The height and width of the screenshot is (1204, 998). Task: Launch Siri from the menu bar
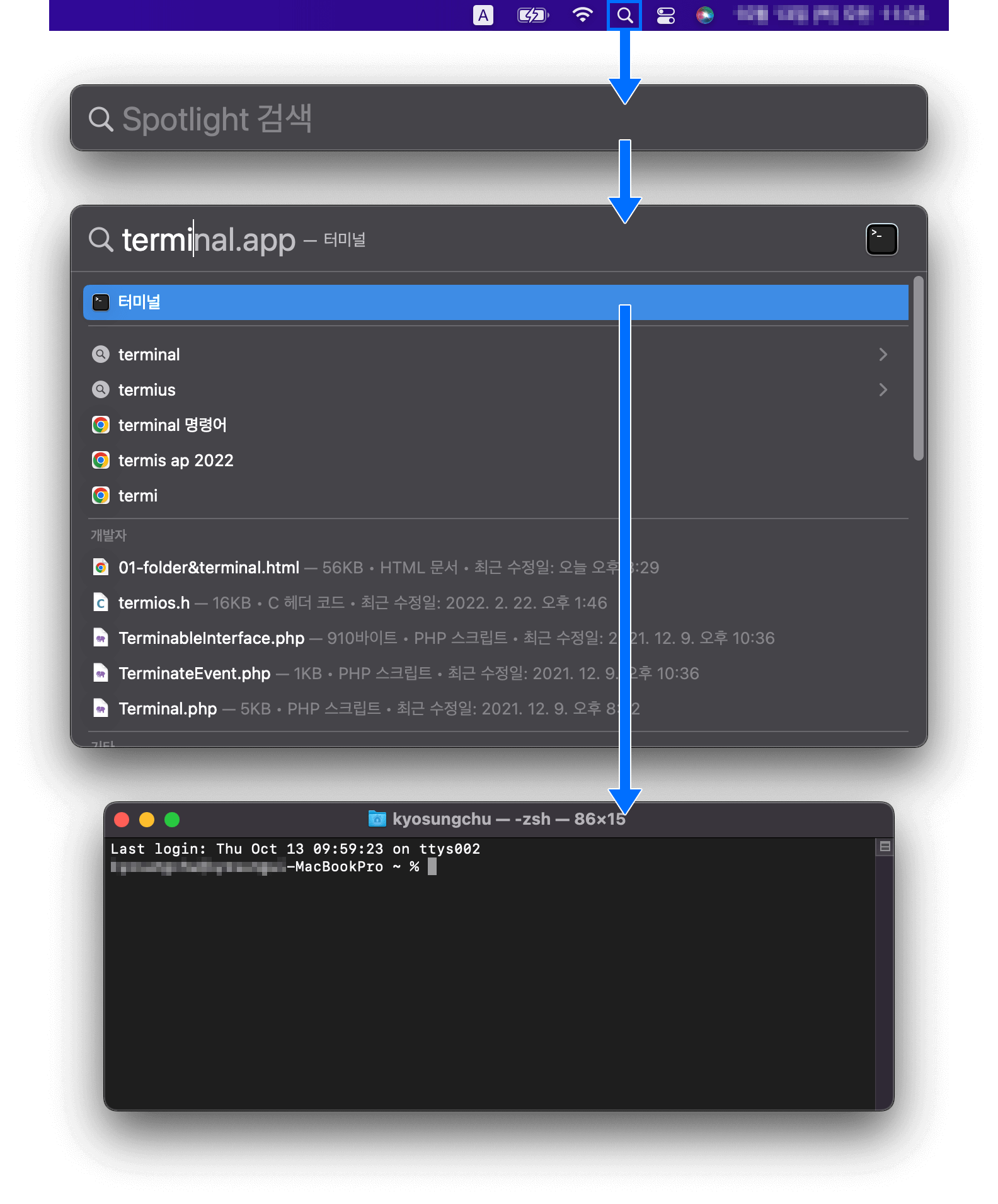pyautogui.click(x=705, y=15)
